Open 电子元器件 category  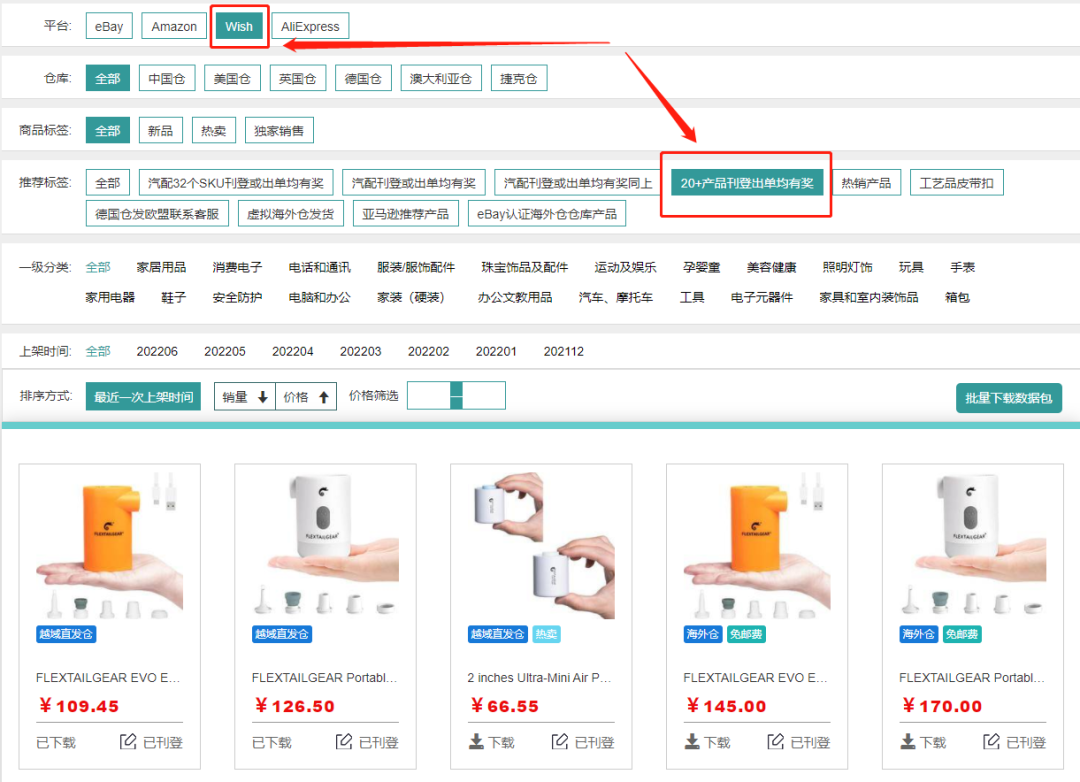click(762, 298)
